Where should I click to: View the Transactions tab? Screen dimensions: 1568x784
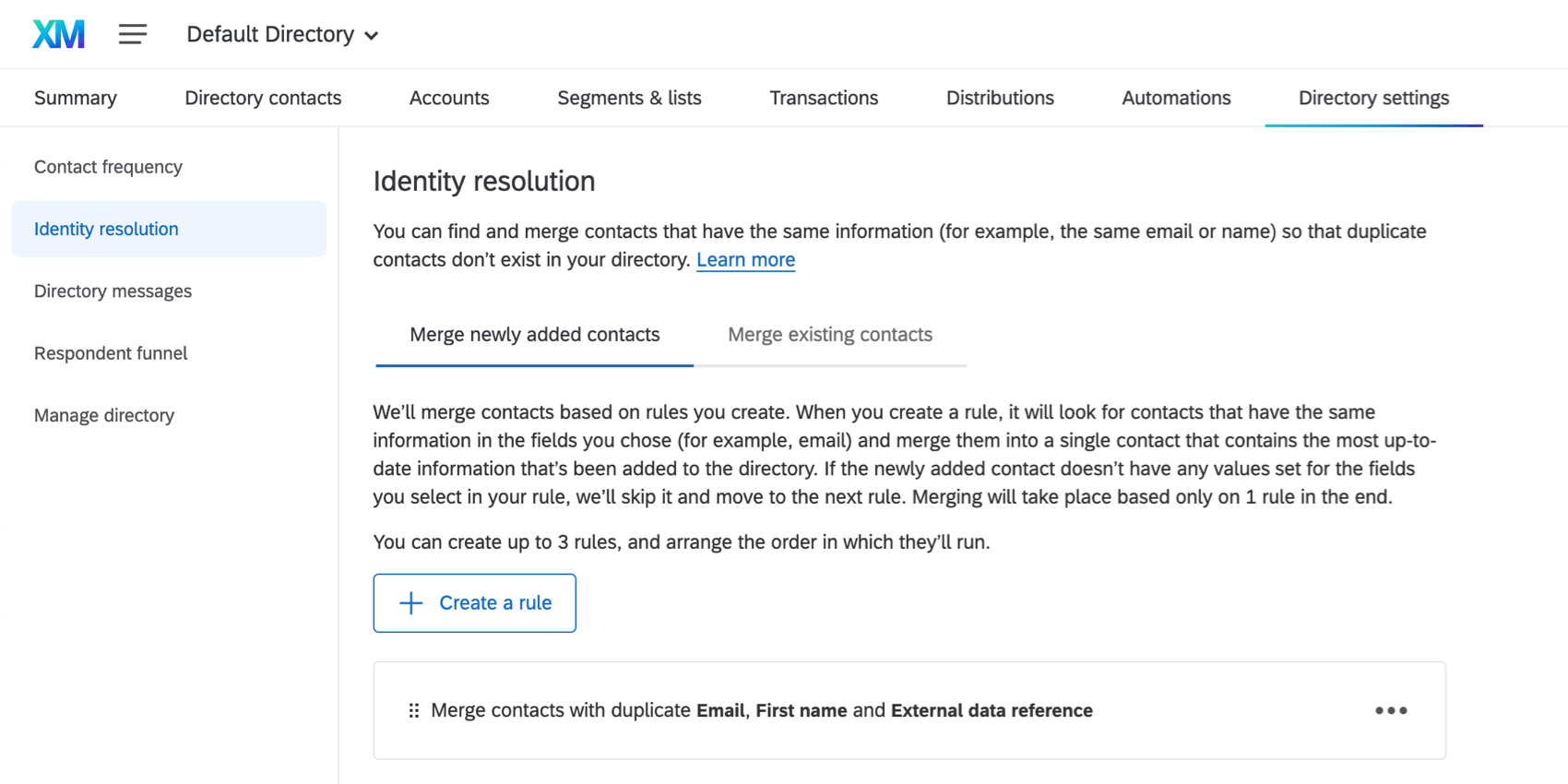(x=824, y=98)
